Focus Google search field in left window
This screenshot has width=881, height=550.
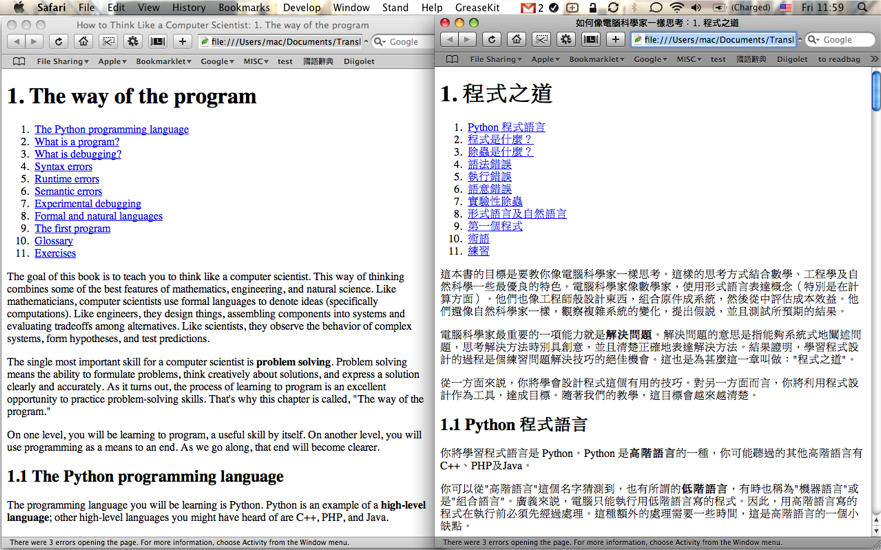[x=404, y=42]
